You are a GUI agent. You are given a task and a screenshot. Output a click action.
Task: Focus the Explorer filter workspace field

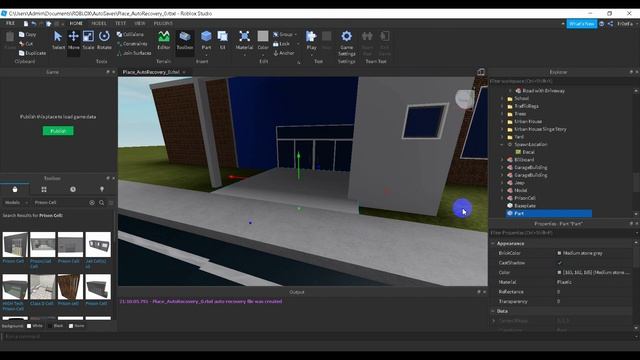click(560, 81)
